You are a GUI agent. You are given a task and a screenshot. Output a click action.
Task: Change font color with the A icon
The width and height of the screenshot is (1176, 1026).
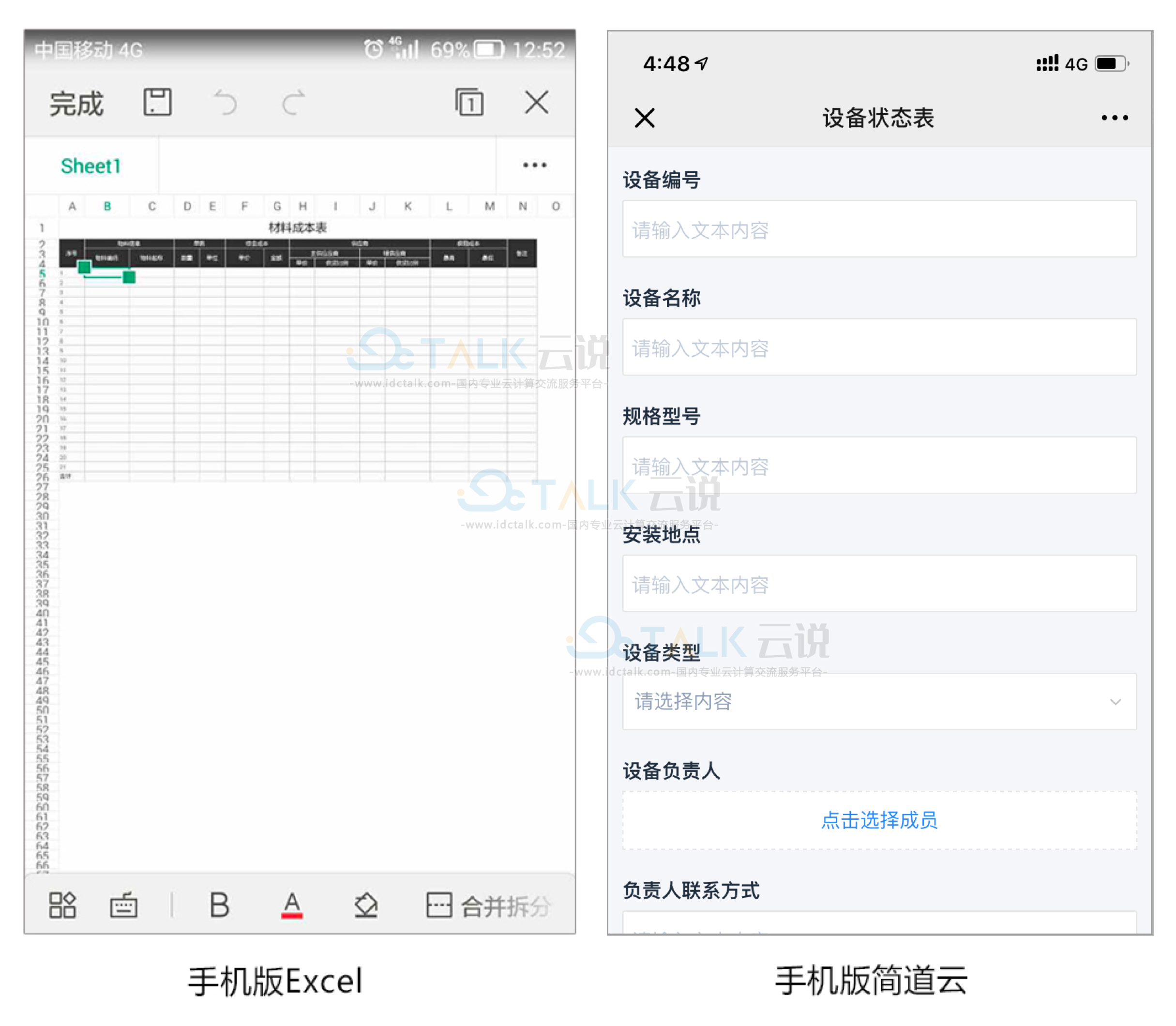coord(292,905)
